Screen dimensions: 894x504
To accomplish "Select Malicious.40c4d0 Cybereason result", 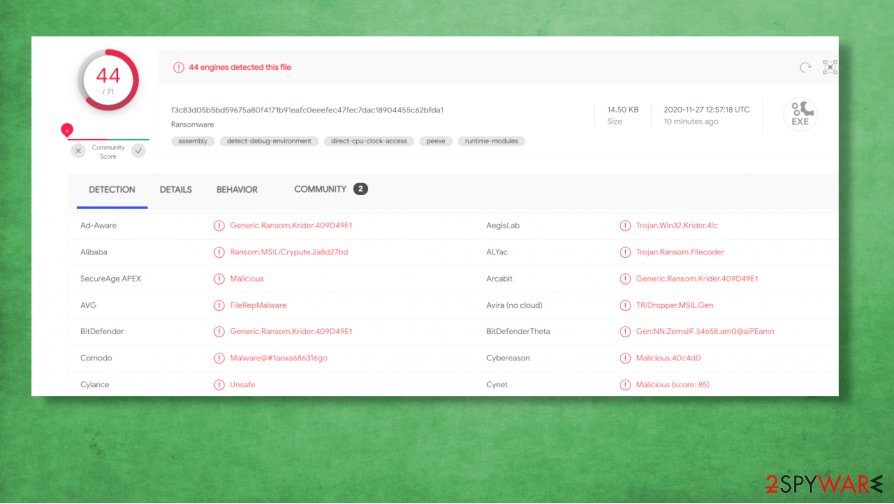I will 668,358.
